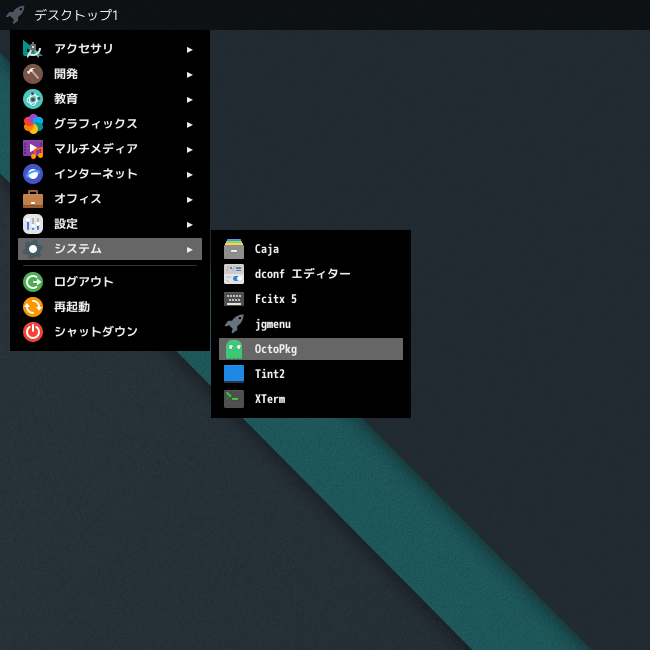Open the 教育 menu category

click(x=110, y=99)
